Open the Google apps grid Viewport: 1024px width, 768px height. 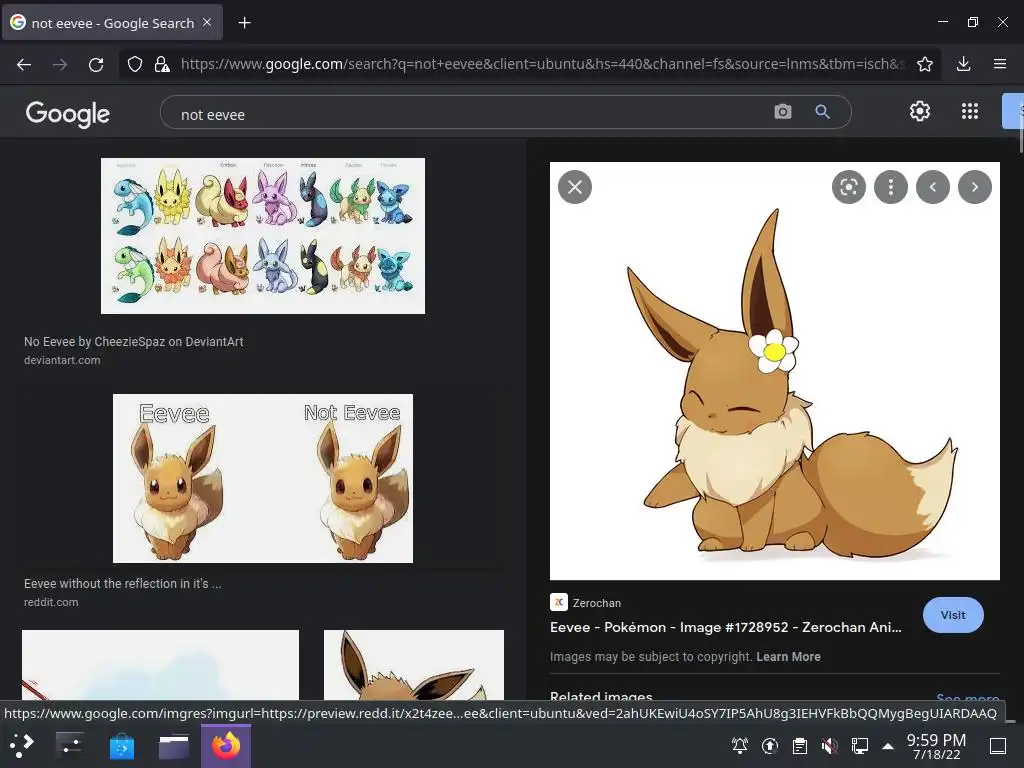click(970, 111)
